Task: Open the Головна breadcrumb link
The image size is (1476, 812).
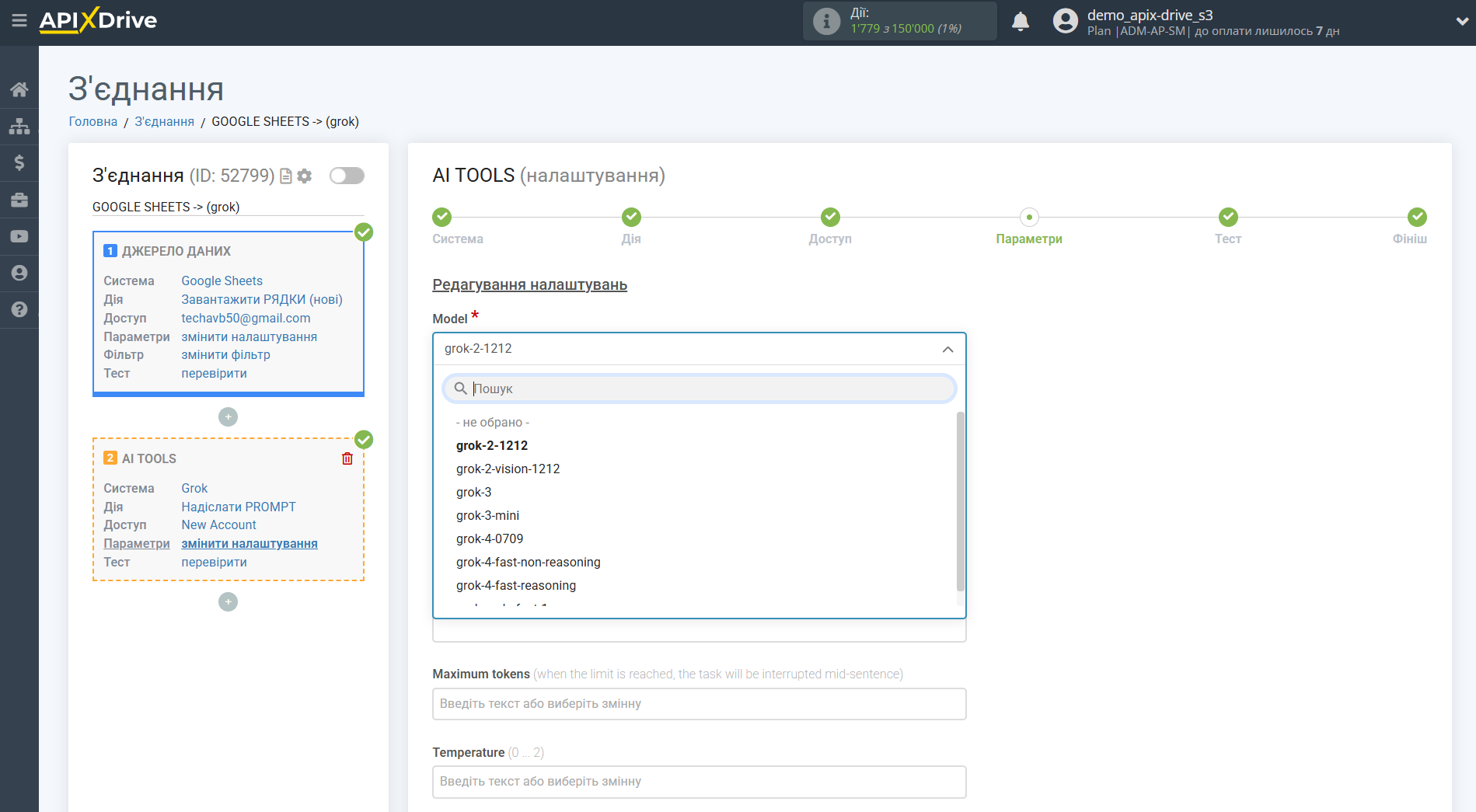Action: pos(92,121)
